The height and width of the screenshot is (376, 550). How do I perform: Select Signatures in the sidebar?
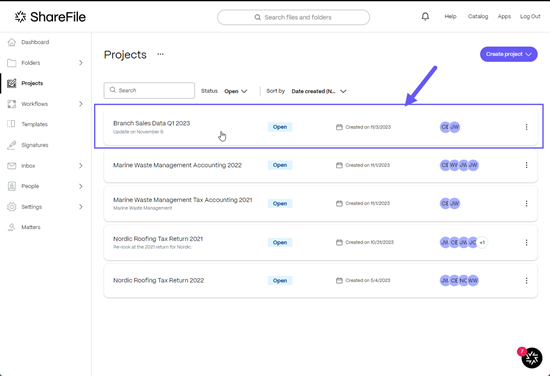click(x=35, y=145)
